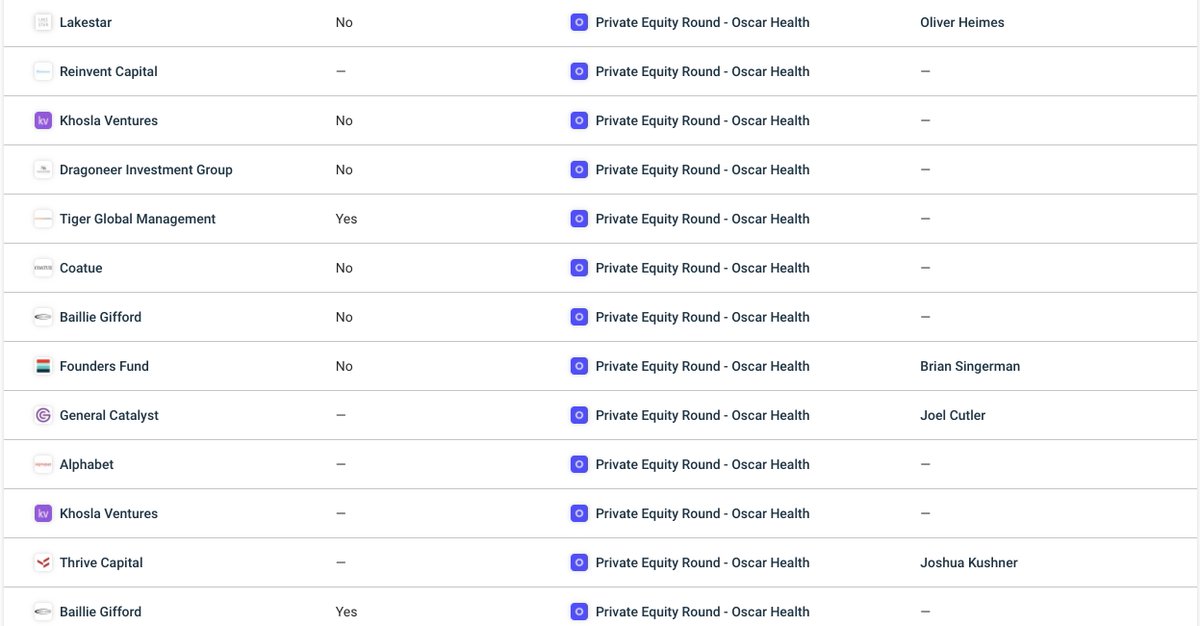Open the Tiger Global Management name link
The image size is (1200, 626).
(138, 219)
